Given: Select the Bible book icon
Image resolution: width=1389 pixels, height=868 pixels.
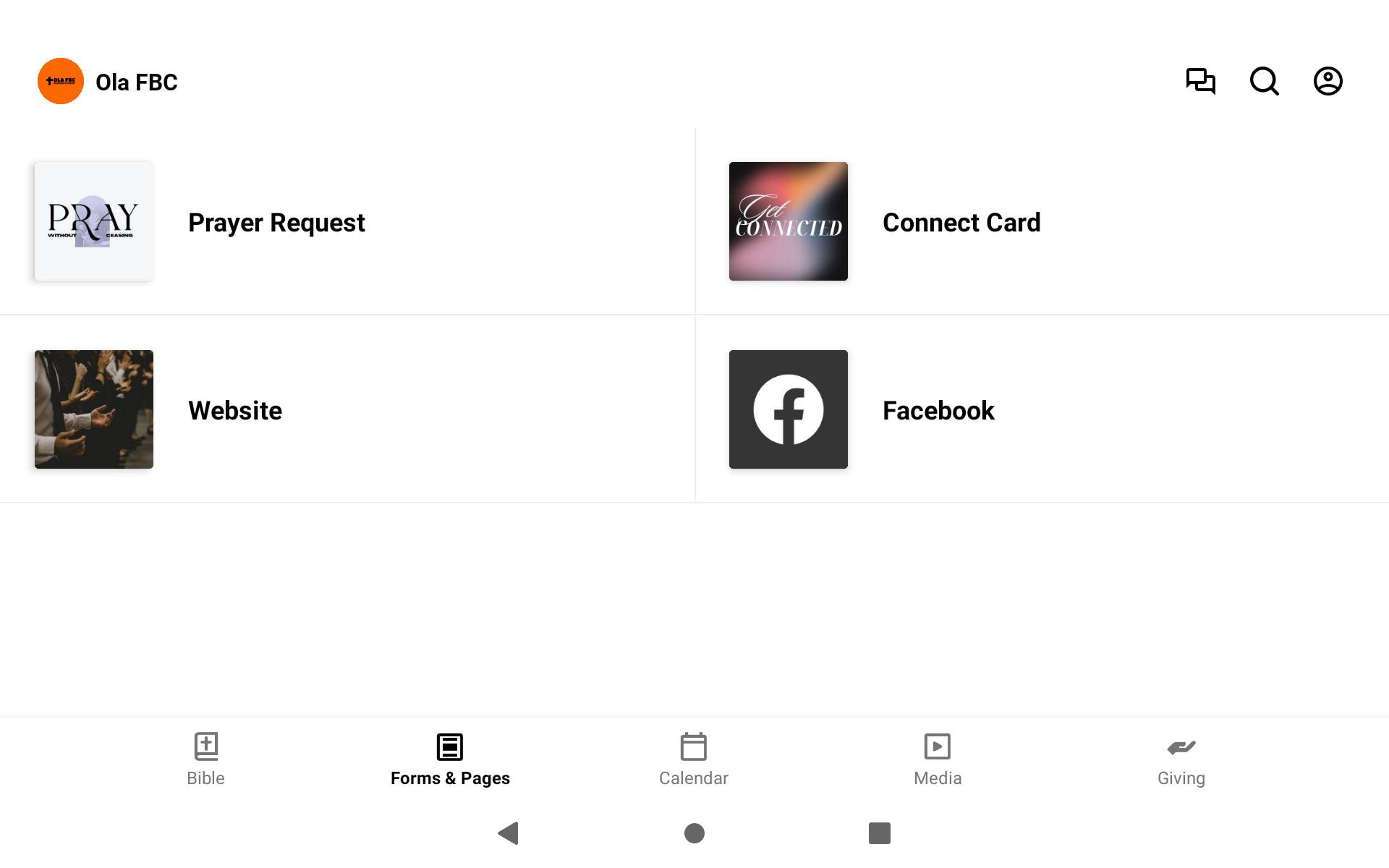Looking at the screenshot, I should (x=206, y=746).
